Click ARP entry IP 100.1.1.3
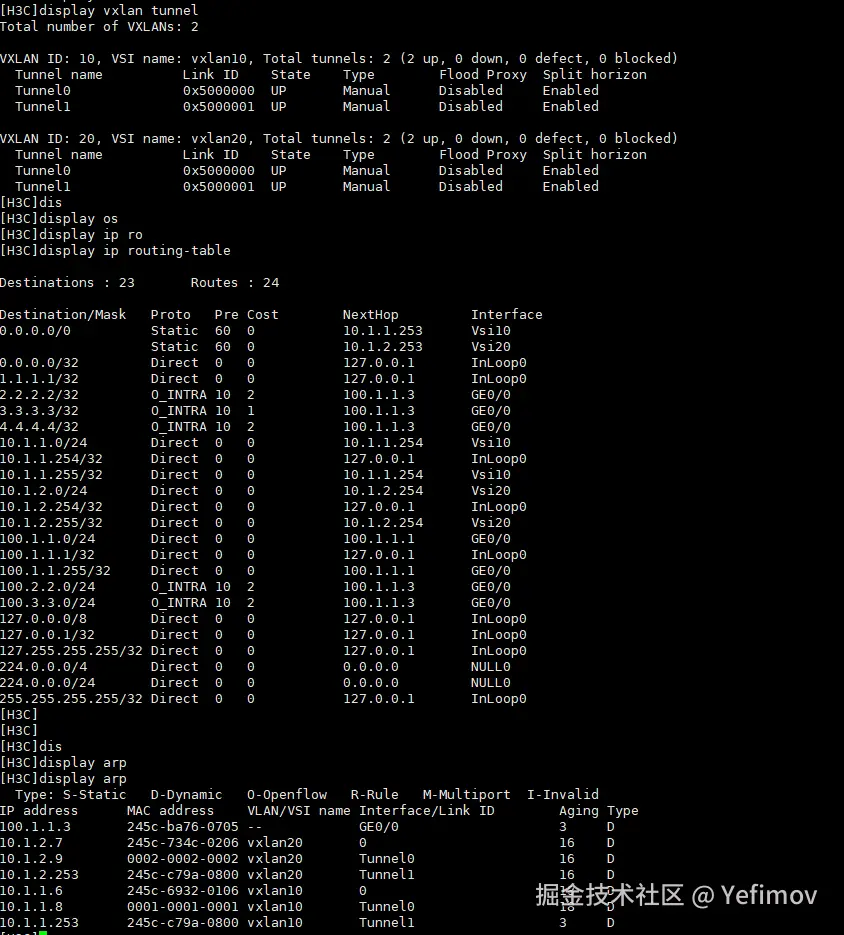Screen dimensions: 844x935 tap(35, 826)
